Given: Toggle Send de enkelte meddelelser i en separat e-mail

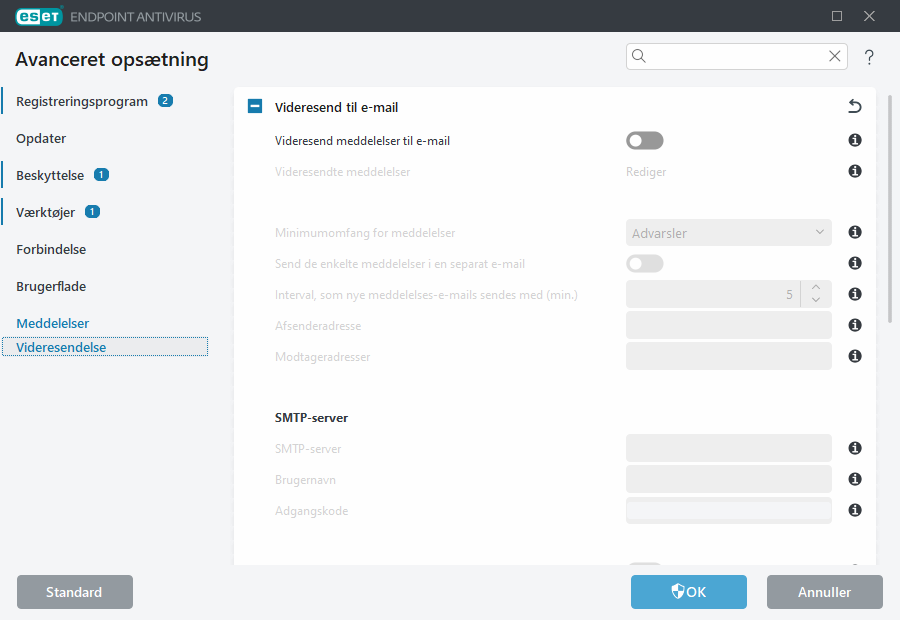Looking at the screenshot, I should (645, 264).
